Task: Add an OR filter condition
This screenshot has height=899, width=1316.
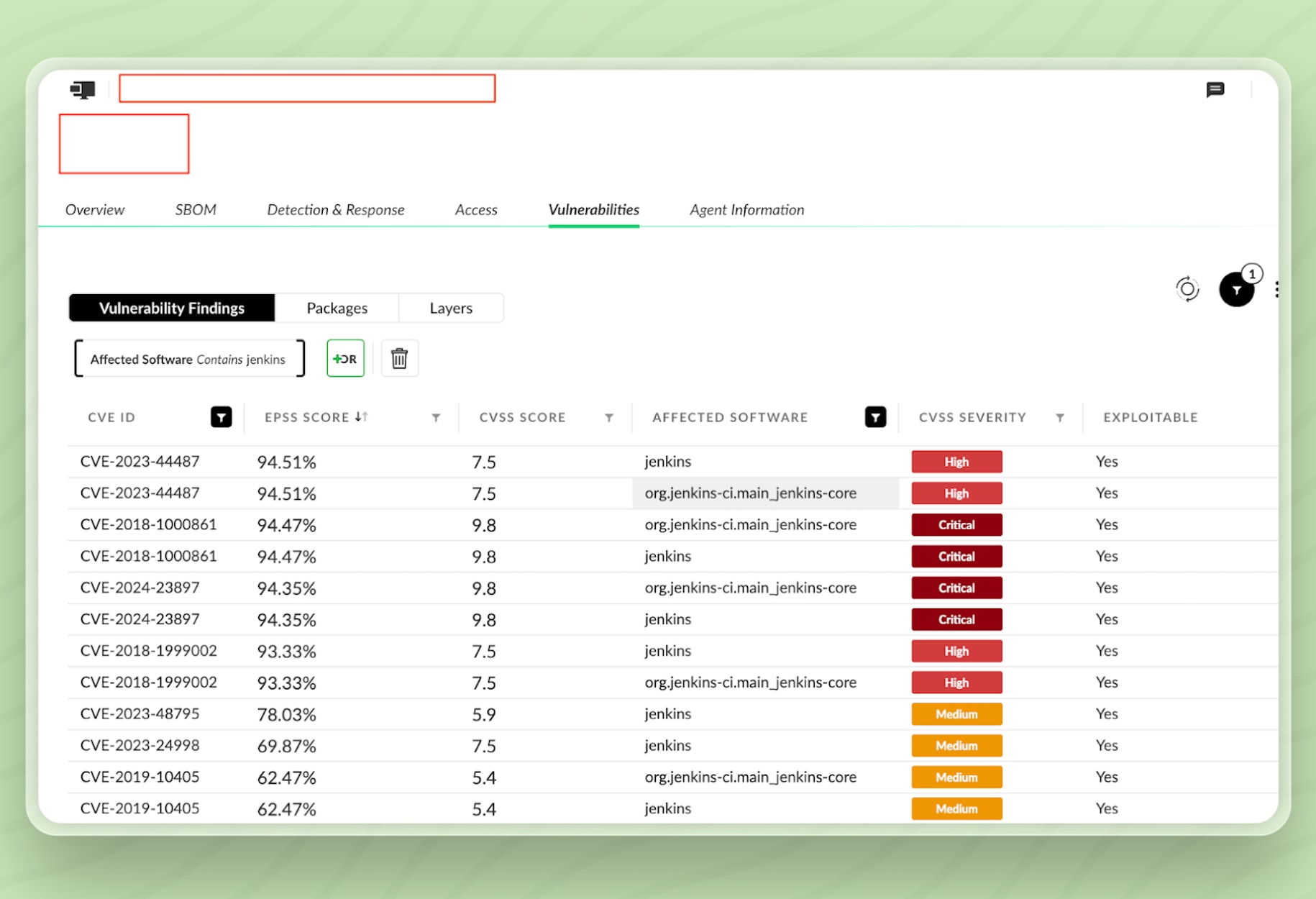Action: 345,358
